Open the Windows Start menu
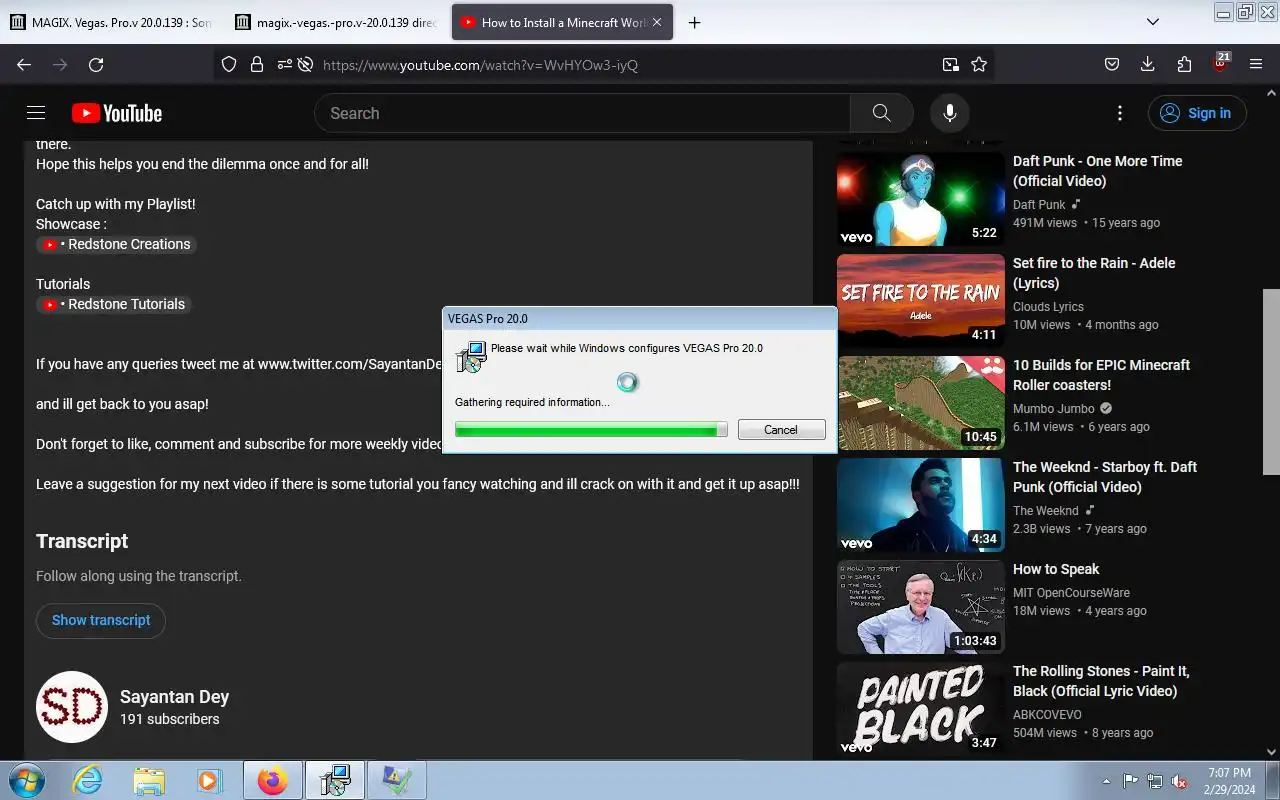This screenshot has width=1280, height=800. [27, 780]
